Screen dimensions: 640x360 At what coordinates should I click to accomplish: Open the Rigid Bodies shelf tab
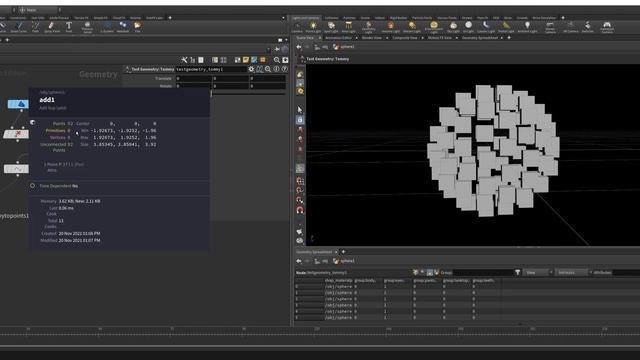(x=398, y=18)
